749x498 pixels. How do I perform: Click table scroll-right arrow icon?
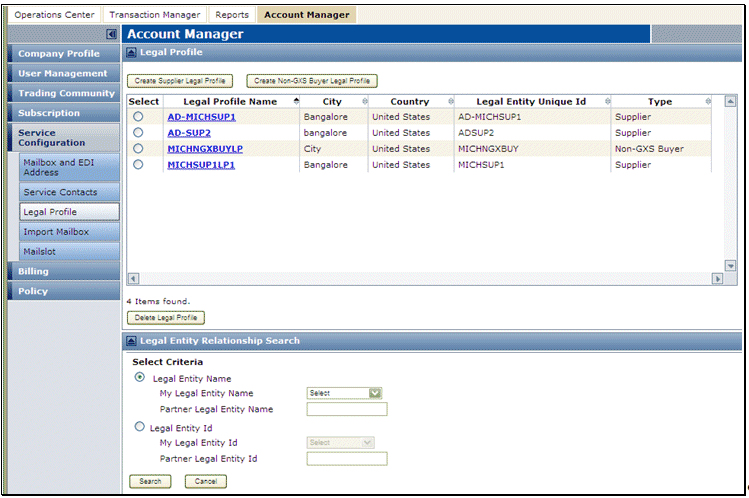[x=716, y=278]
